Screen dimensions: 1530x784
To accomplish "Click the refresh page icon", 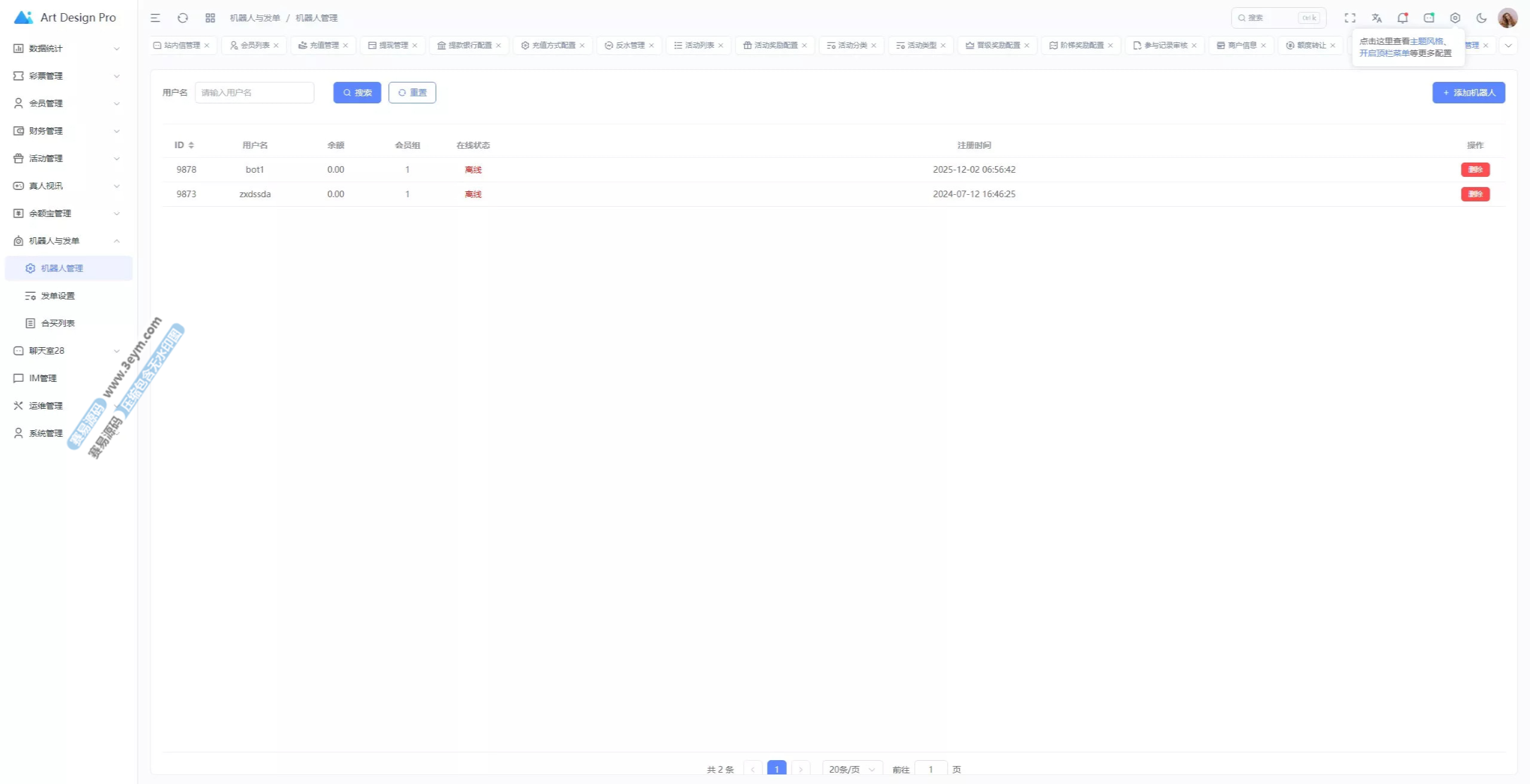I will [183, 18].
